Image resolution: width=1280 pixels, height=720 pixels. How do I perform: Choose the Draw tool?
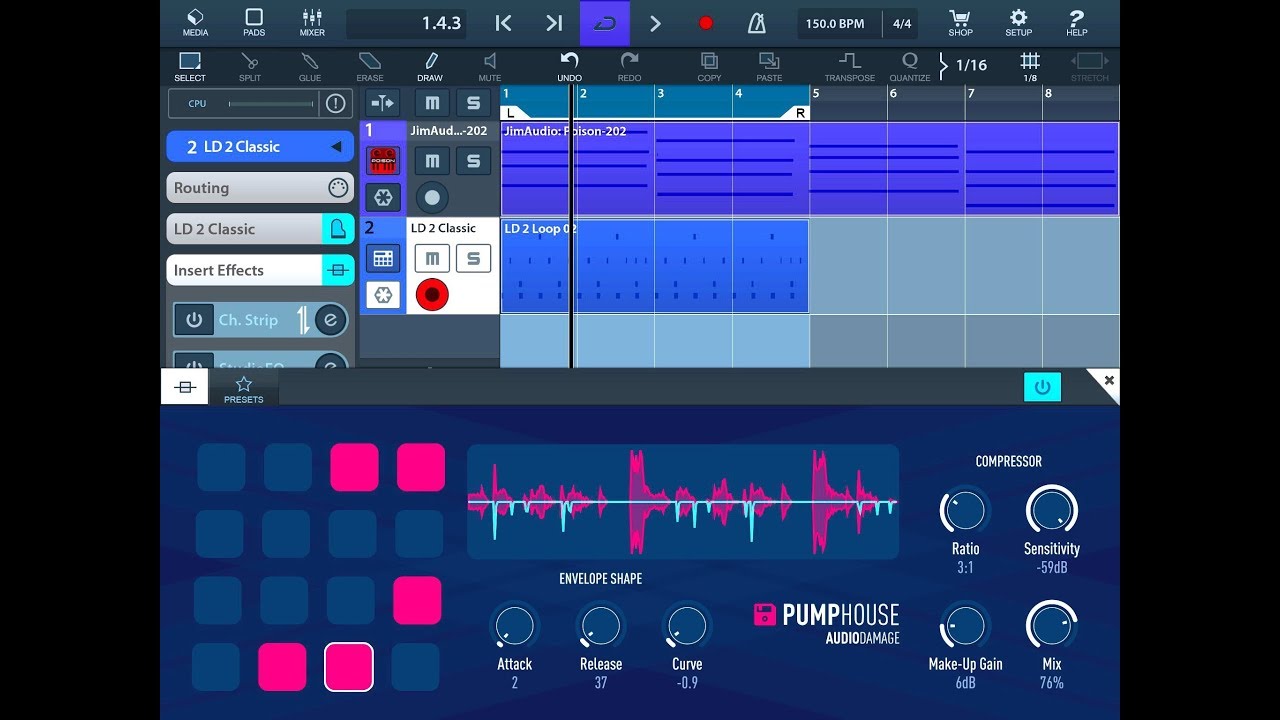point(430,66)
